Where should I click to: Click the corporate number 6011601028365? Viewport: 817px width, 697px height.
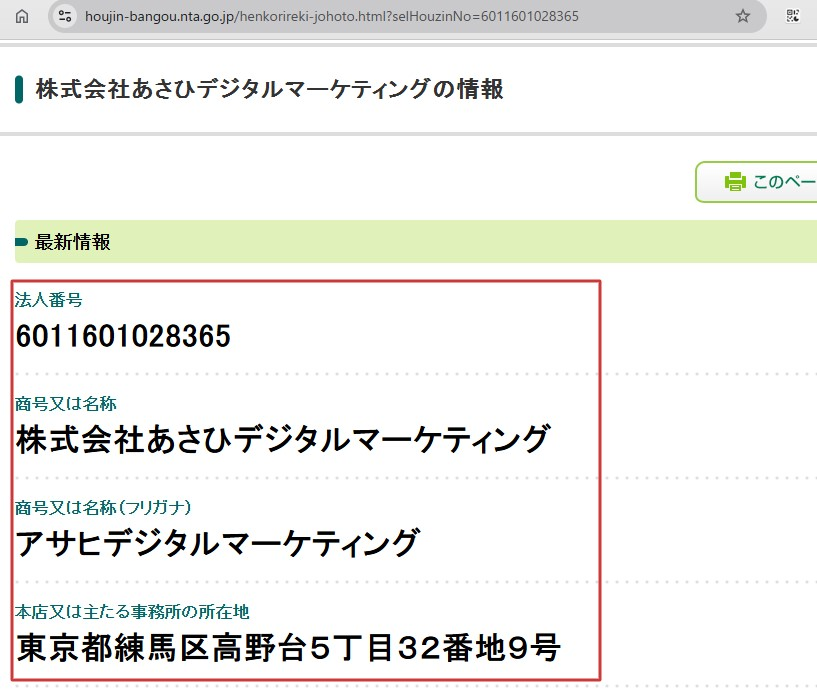click(x=122, y=336)
